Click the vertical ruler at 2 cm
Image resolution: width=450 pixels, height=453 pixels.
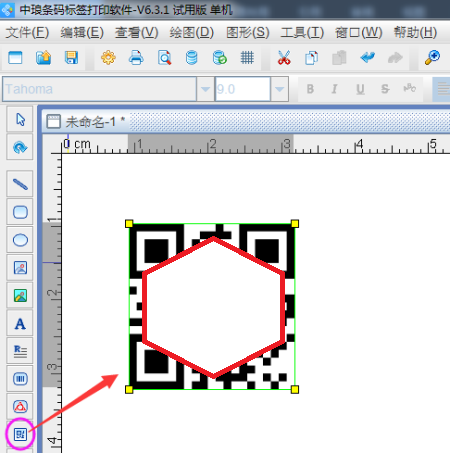[52, 293]
